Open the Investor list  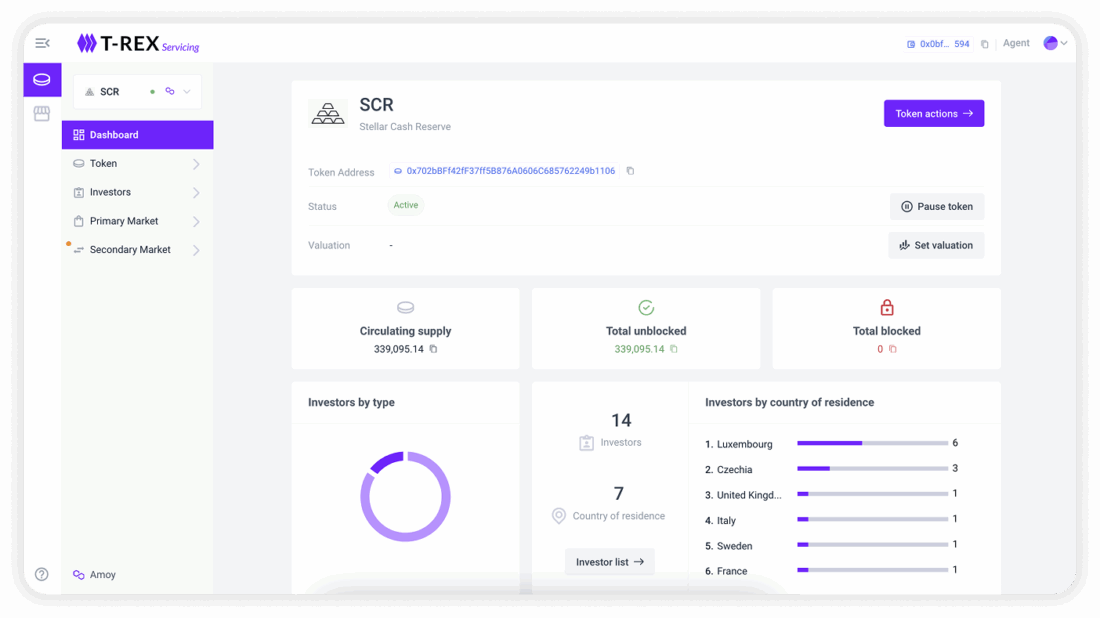(x=609, y=561)
